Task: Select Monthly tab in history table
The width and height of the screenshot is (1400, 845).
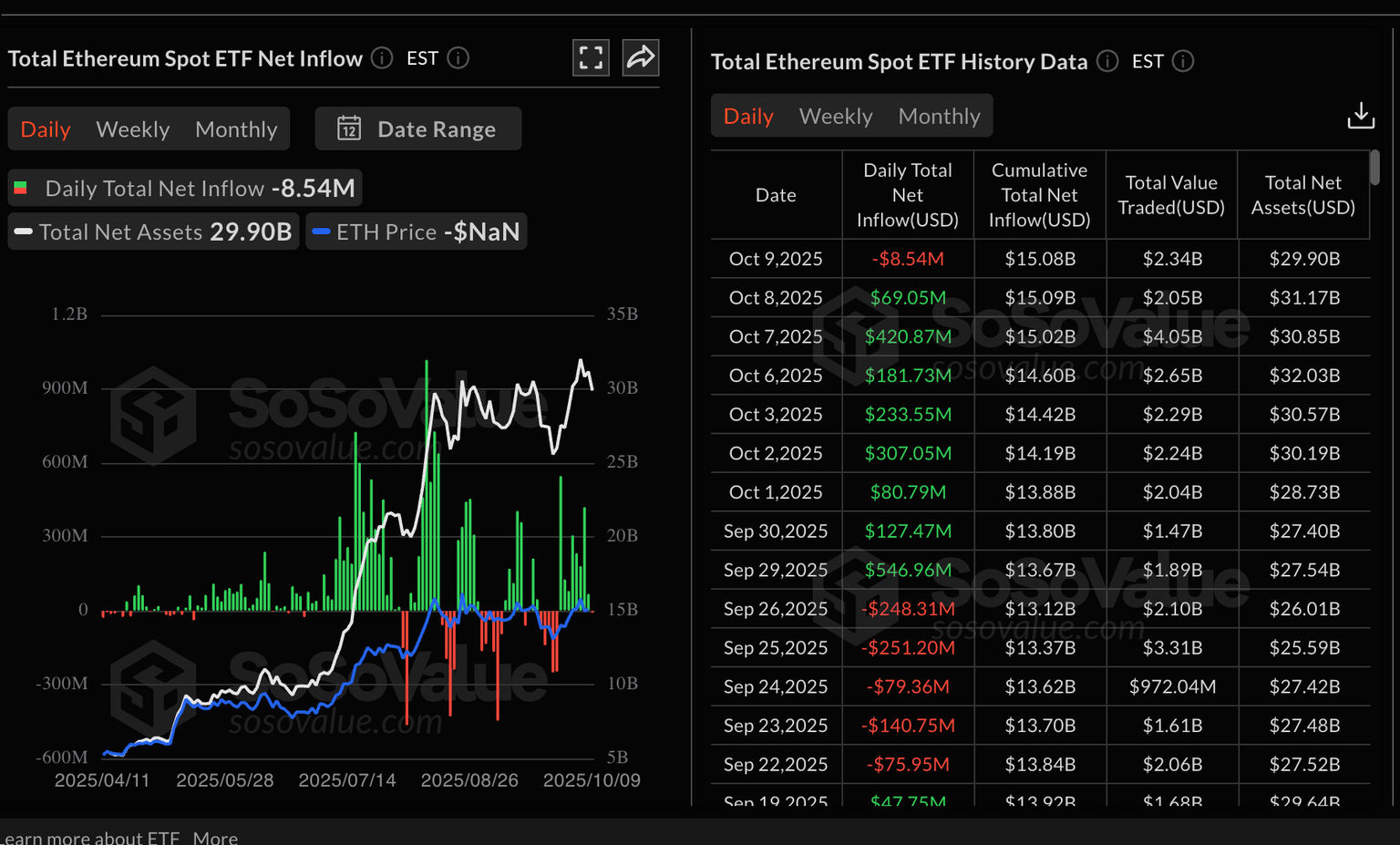Action: [939, 117]
